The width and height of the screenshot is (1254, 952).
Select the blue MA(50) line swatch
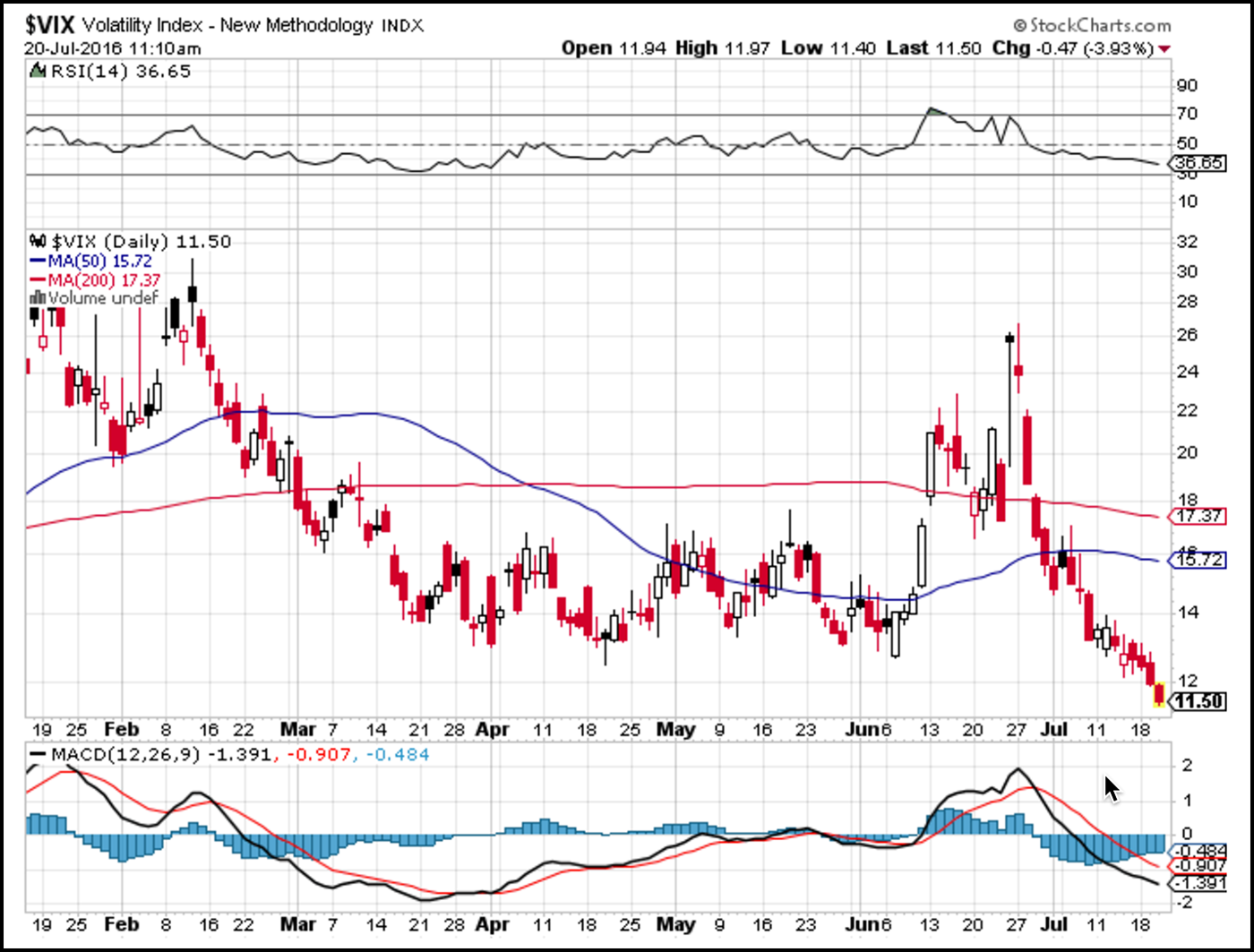[37, 262]
